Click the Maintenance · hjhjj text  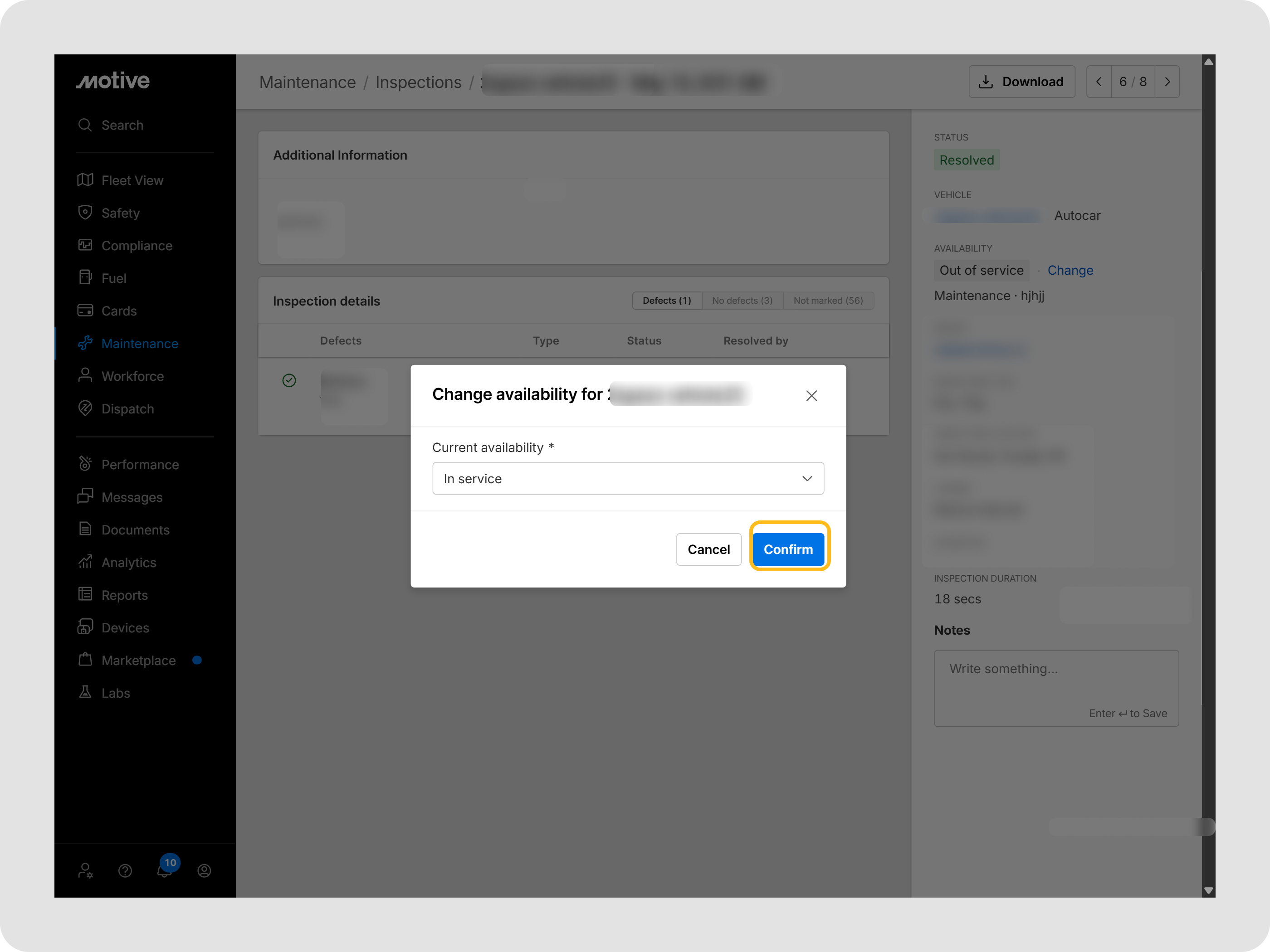(x=989, y=296)
